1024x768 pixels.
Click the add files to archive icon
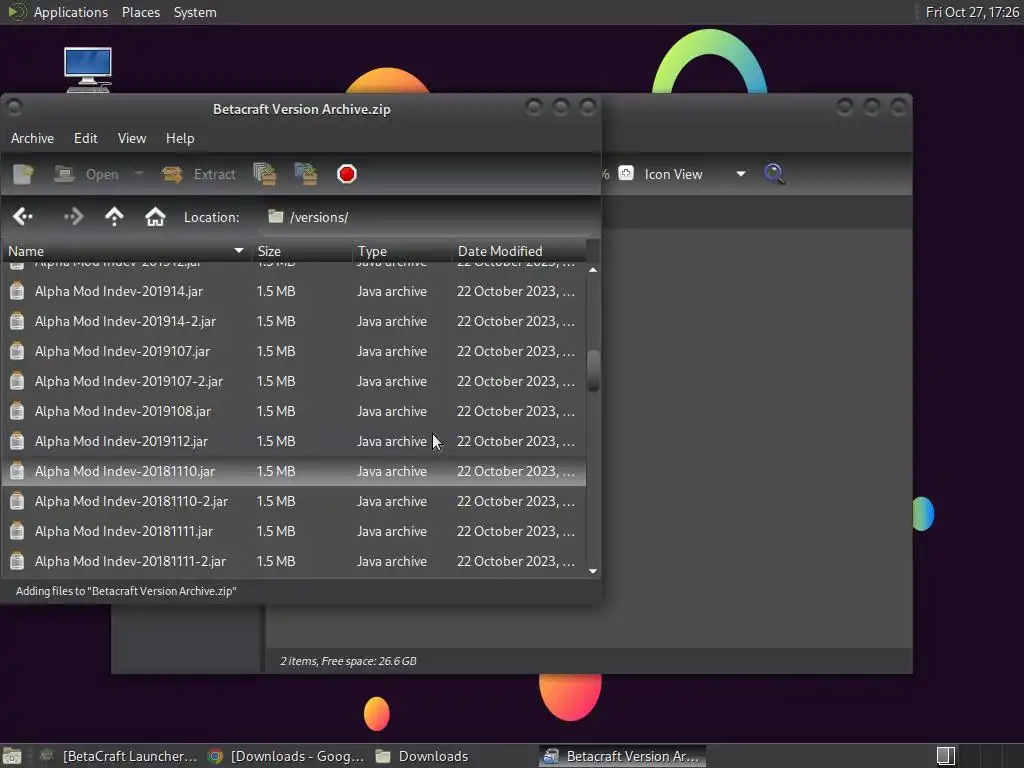click(265, 174)
